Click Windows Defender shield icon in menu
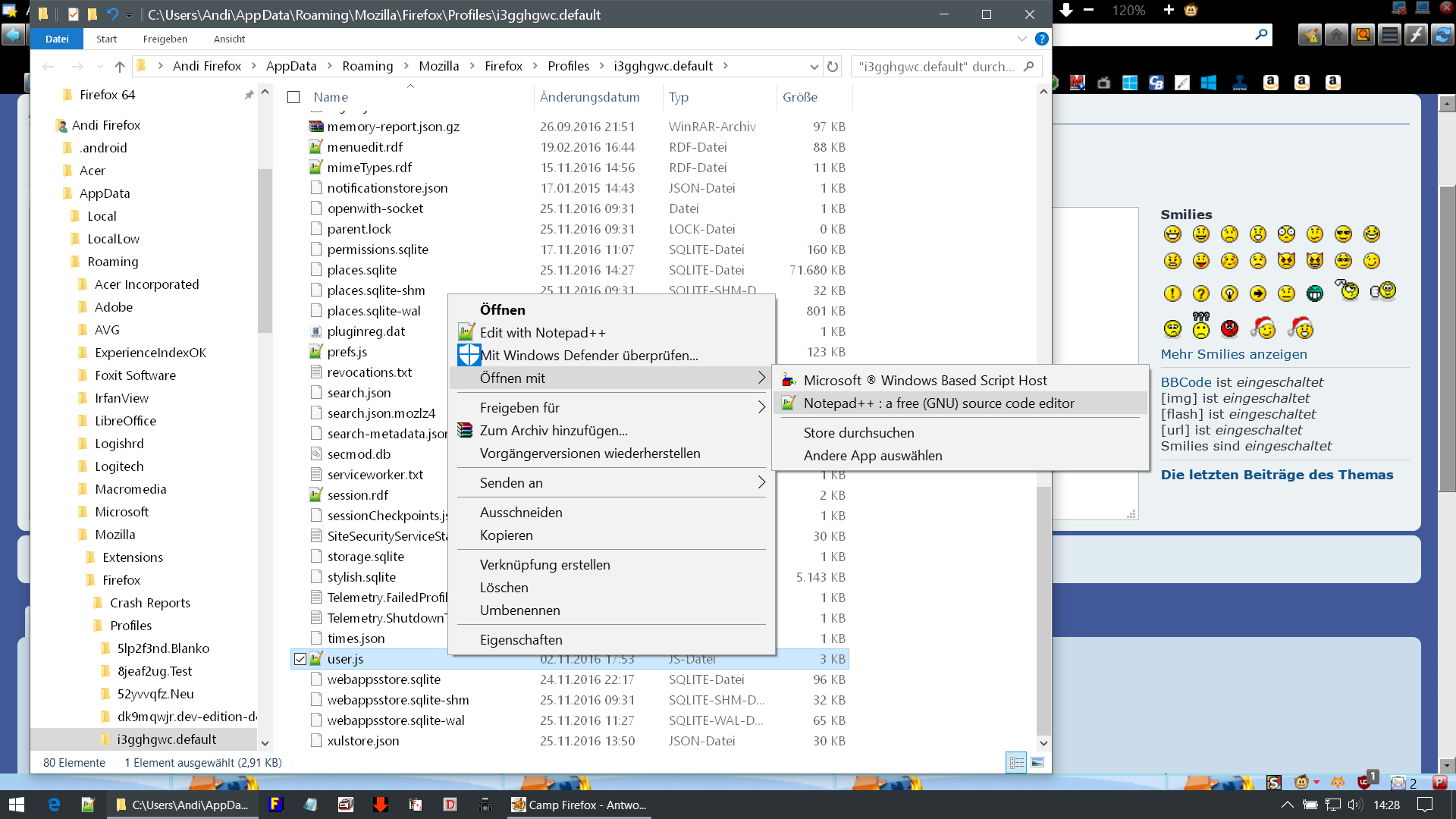Screen dimensions: 1456x819 click(469, 355)
